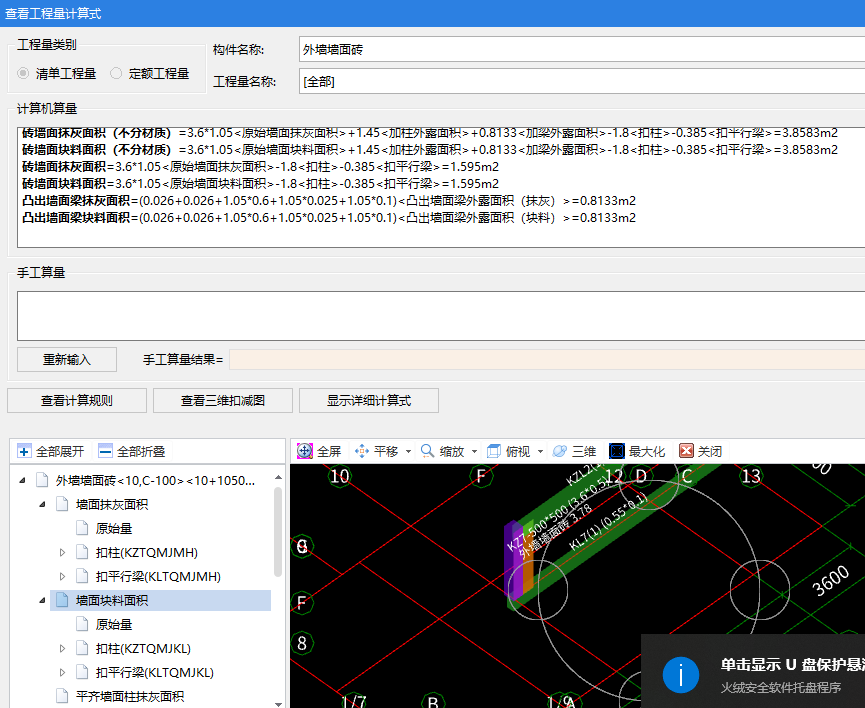Click document icon beside 扣平行梁(KLTQMJMH)
Viewport: 865px width, 708px height.
coord(82,576)
